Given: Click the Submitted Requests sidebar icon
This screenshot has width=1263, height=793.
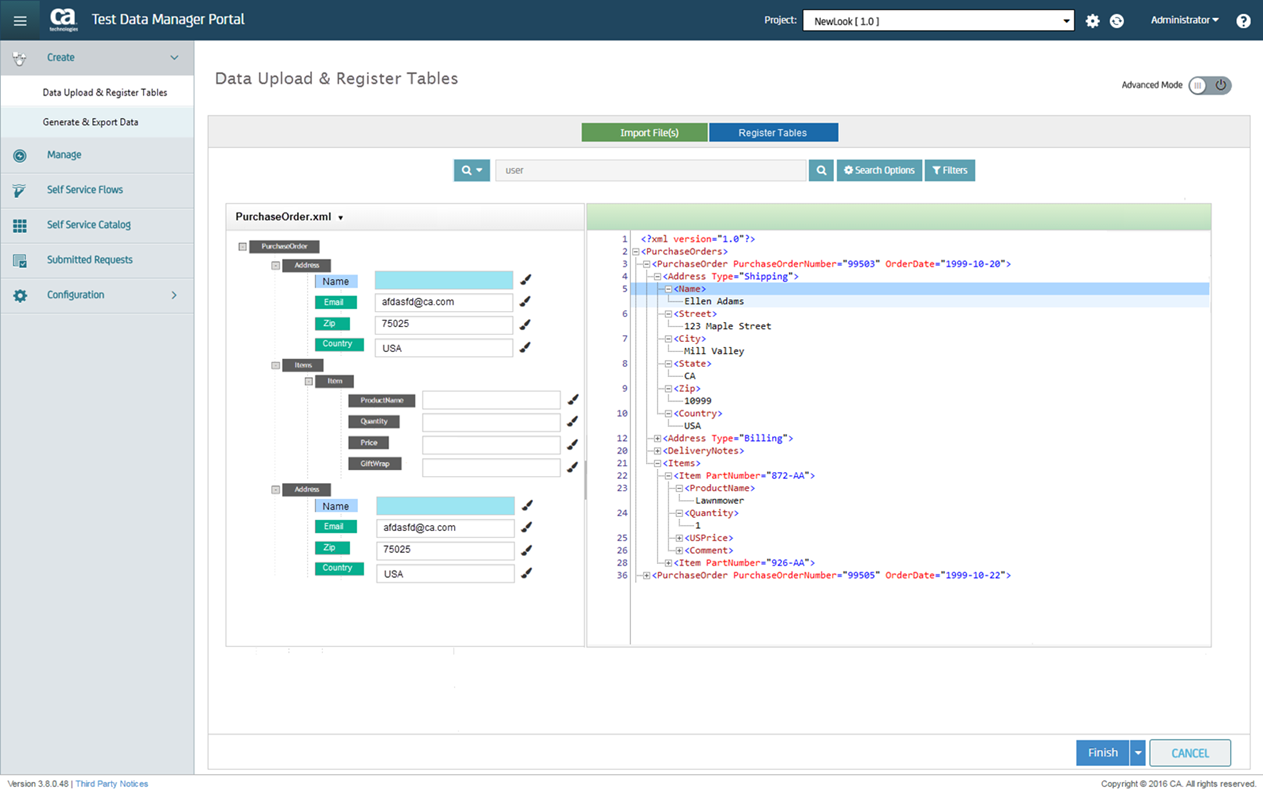Looking at the screenshot, I should click(x=20, y=261).
